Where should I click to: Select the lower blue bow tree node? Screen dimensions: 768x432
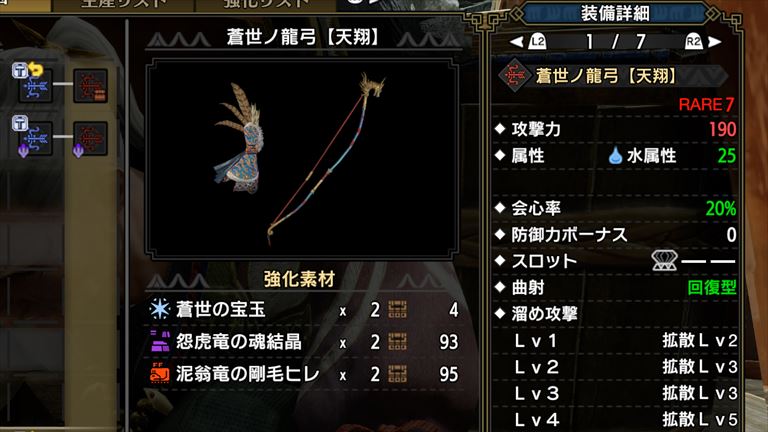click(36, 138)
